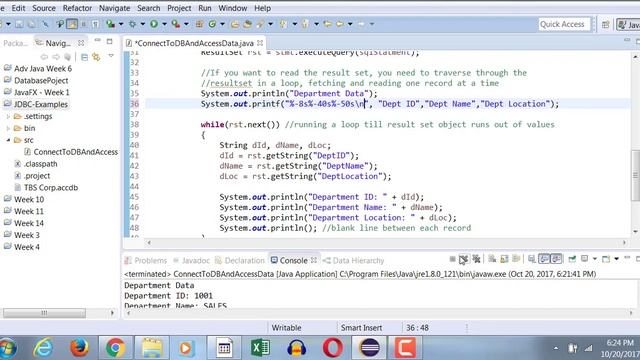Open the Window menu
Screen dimensions: 640x360
[233, 8]
